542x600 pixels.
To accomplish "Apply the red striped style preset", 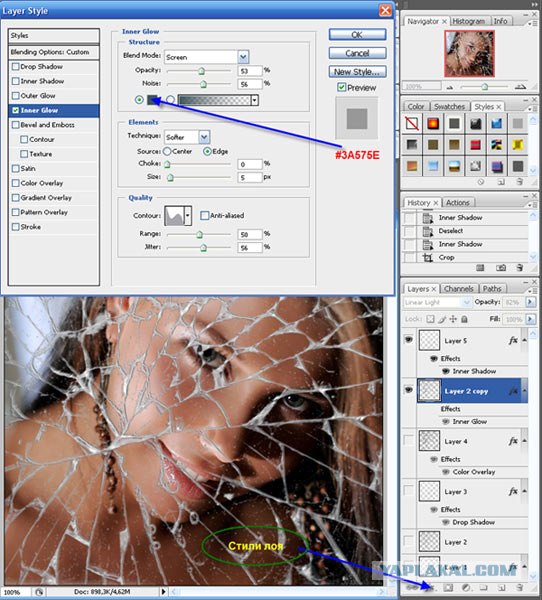I will [x=475, y=145].
